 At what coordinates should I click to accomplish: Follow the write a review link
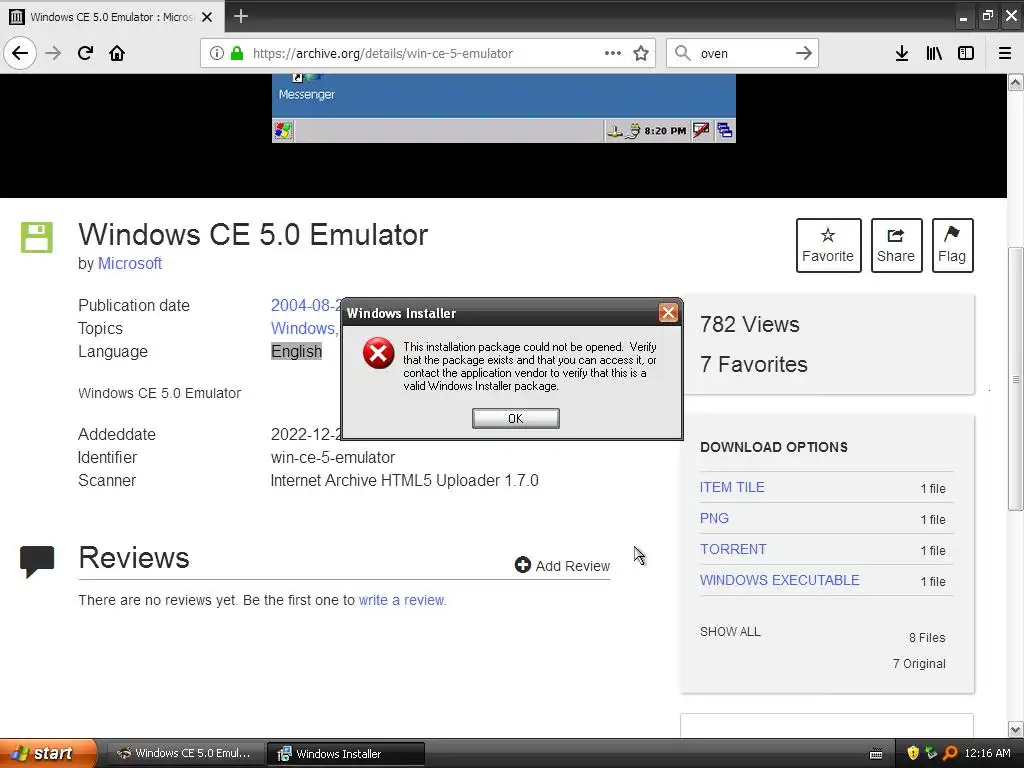(402, 600)
